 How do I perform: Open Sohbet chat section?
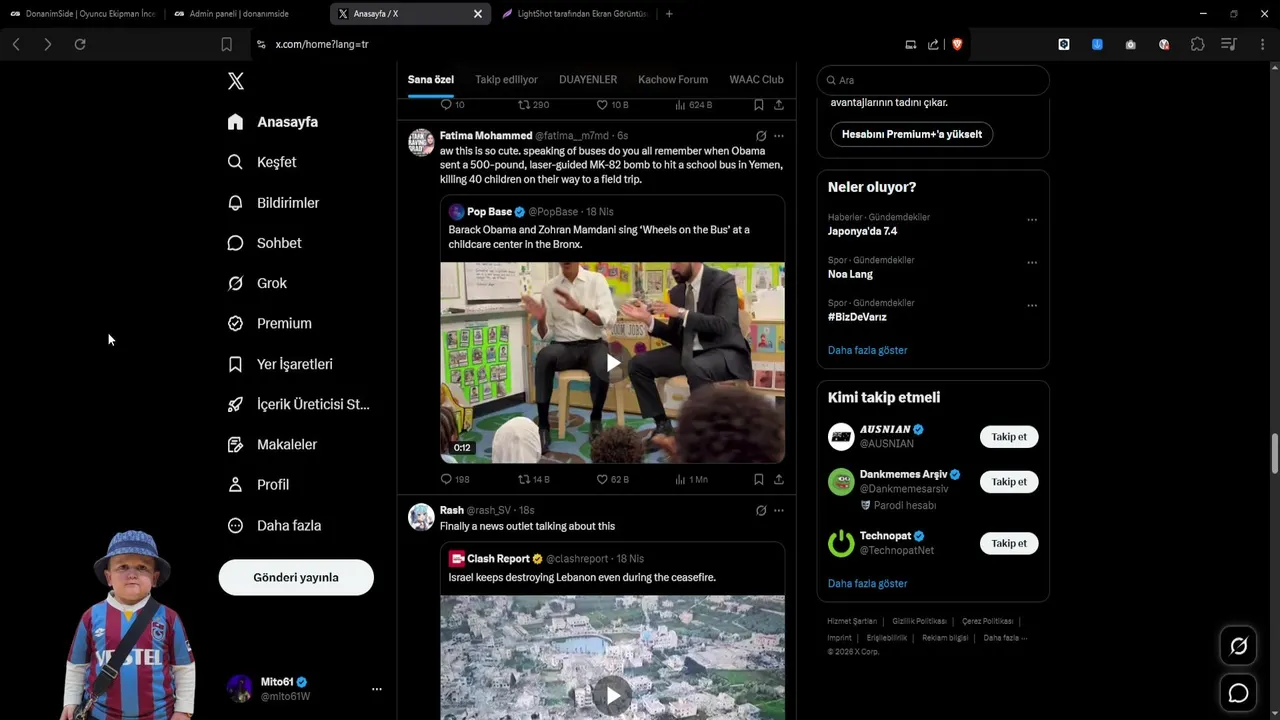tap(264, 243)
